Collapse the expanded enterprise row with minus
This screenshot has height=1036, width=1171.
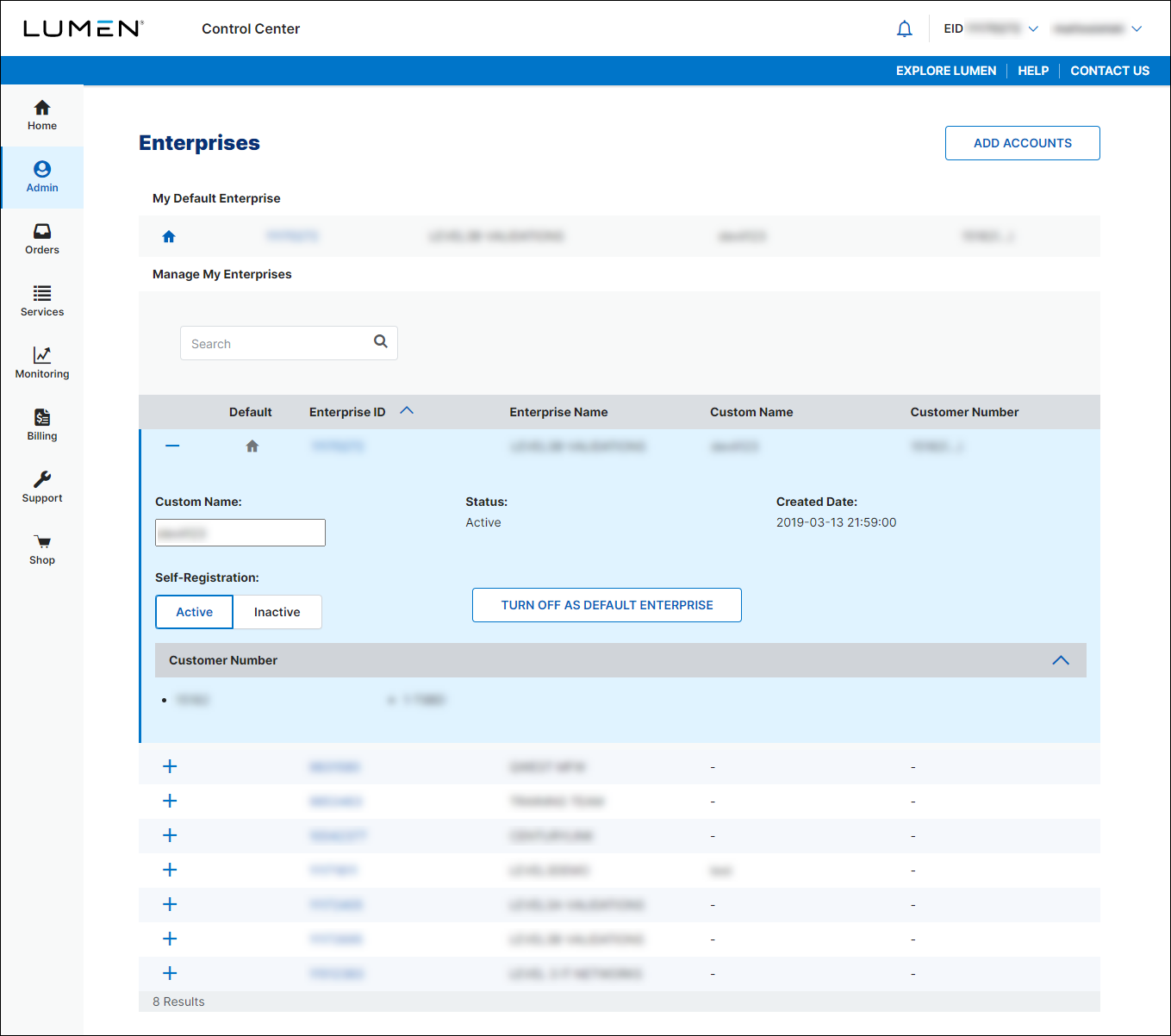[x=172, y=446]
